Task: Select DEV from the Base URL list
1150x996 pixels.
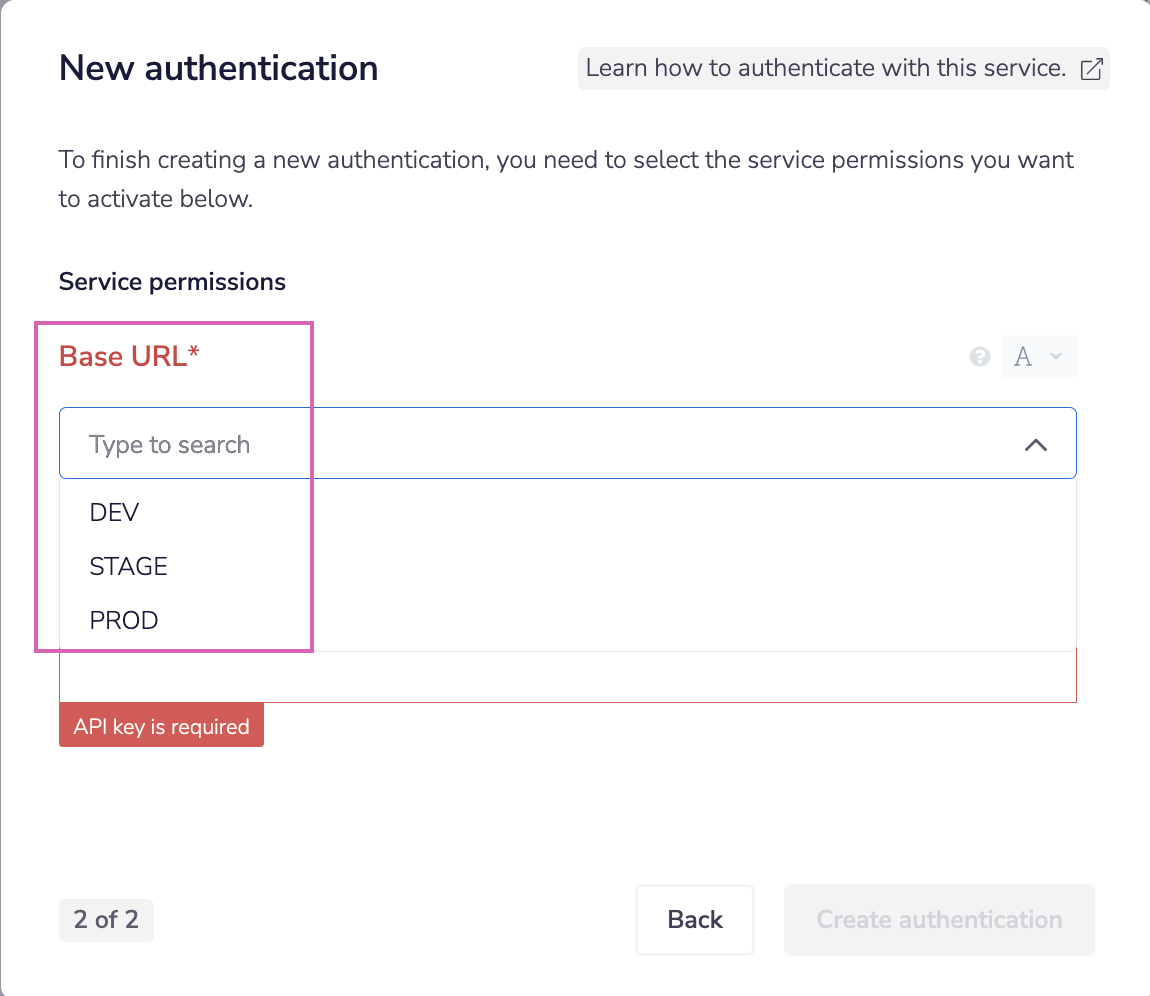Action: [x=115, y=513]
